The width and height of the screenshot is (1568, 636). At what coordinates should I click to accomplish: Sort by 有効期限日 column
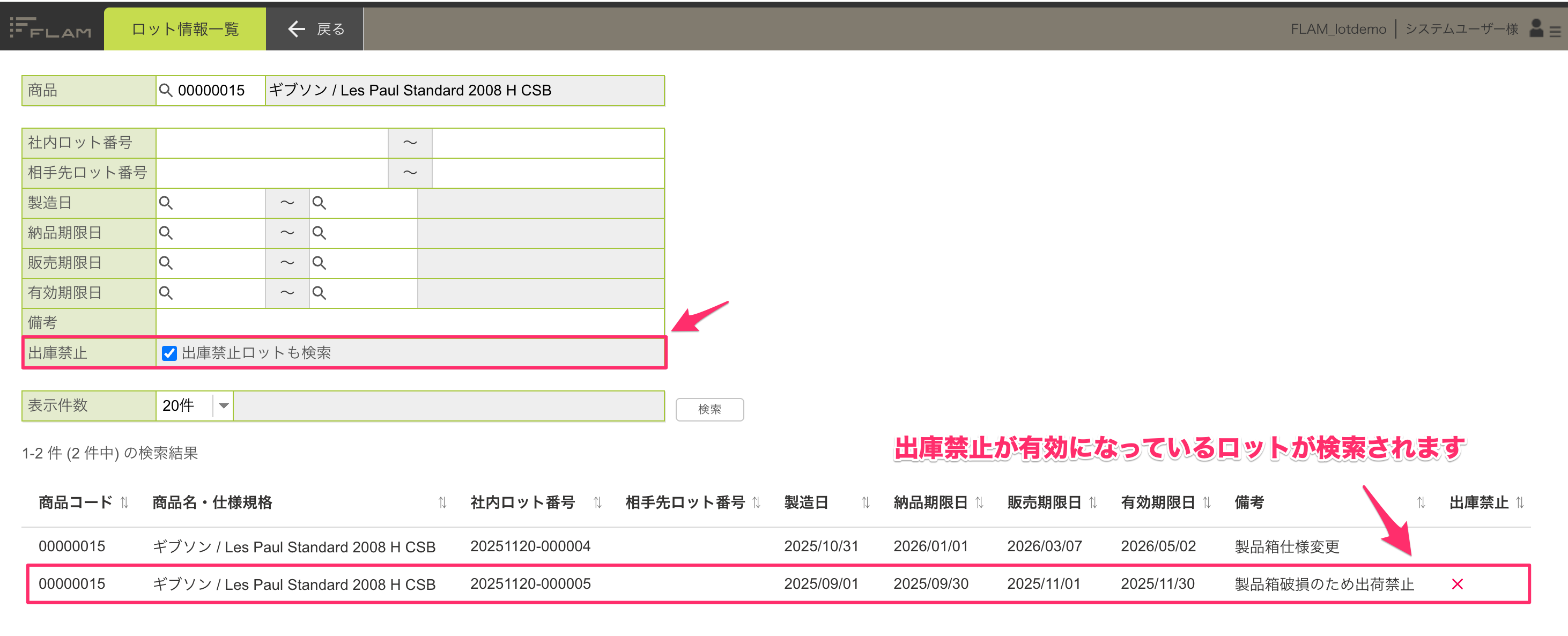click(x=1207, y=502)
